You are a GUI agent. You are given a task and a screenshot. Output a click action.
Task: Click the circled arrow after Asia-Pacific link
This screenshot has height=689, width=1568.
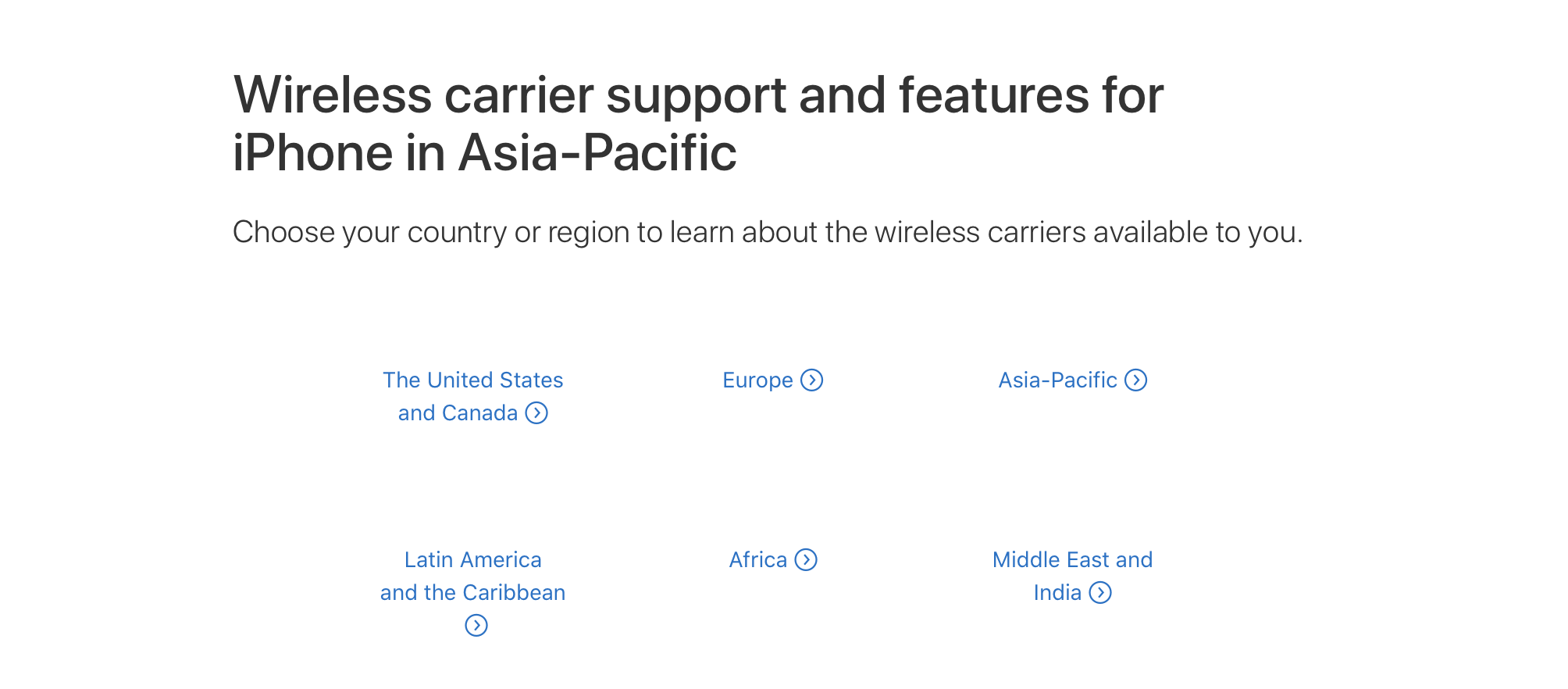1136,380
